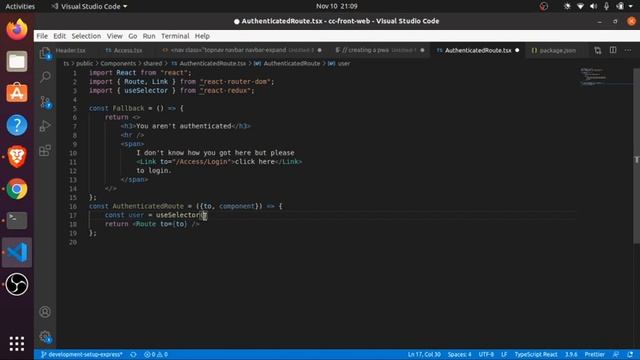Change file encoding UTF-8

[x=486, y=354]
